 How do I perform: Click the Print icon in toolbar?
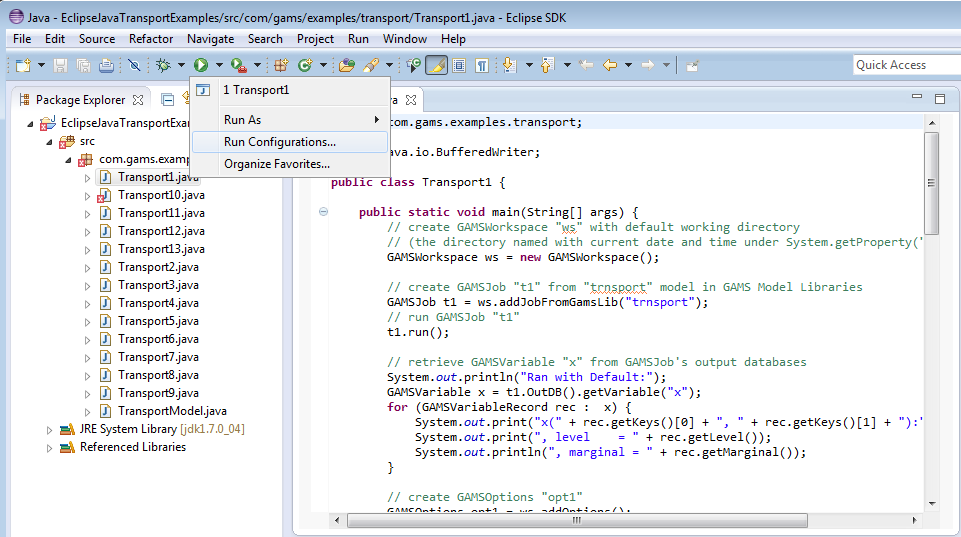coord(106,65)
